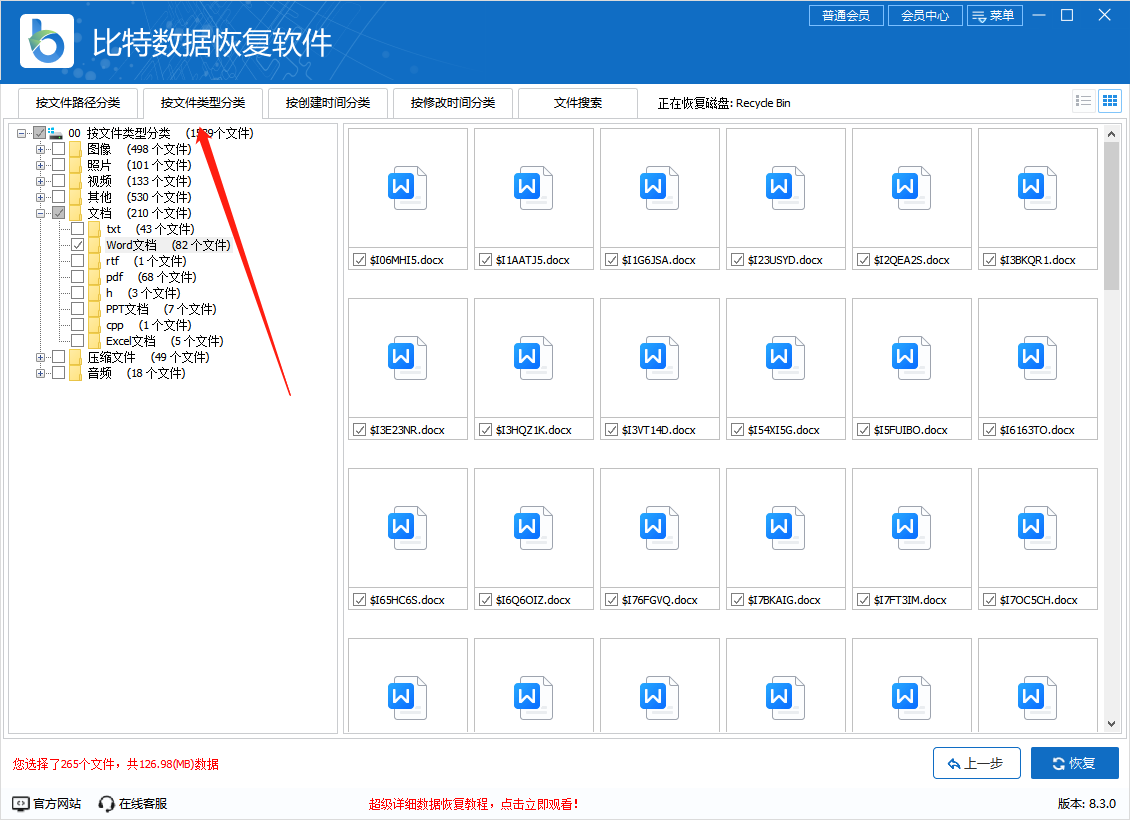Uncheck the $I3E23NR.docx file checkbox
This screenshot has width=1130, height=820.
(360, 429)
